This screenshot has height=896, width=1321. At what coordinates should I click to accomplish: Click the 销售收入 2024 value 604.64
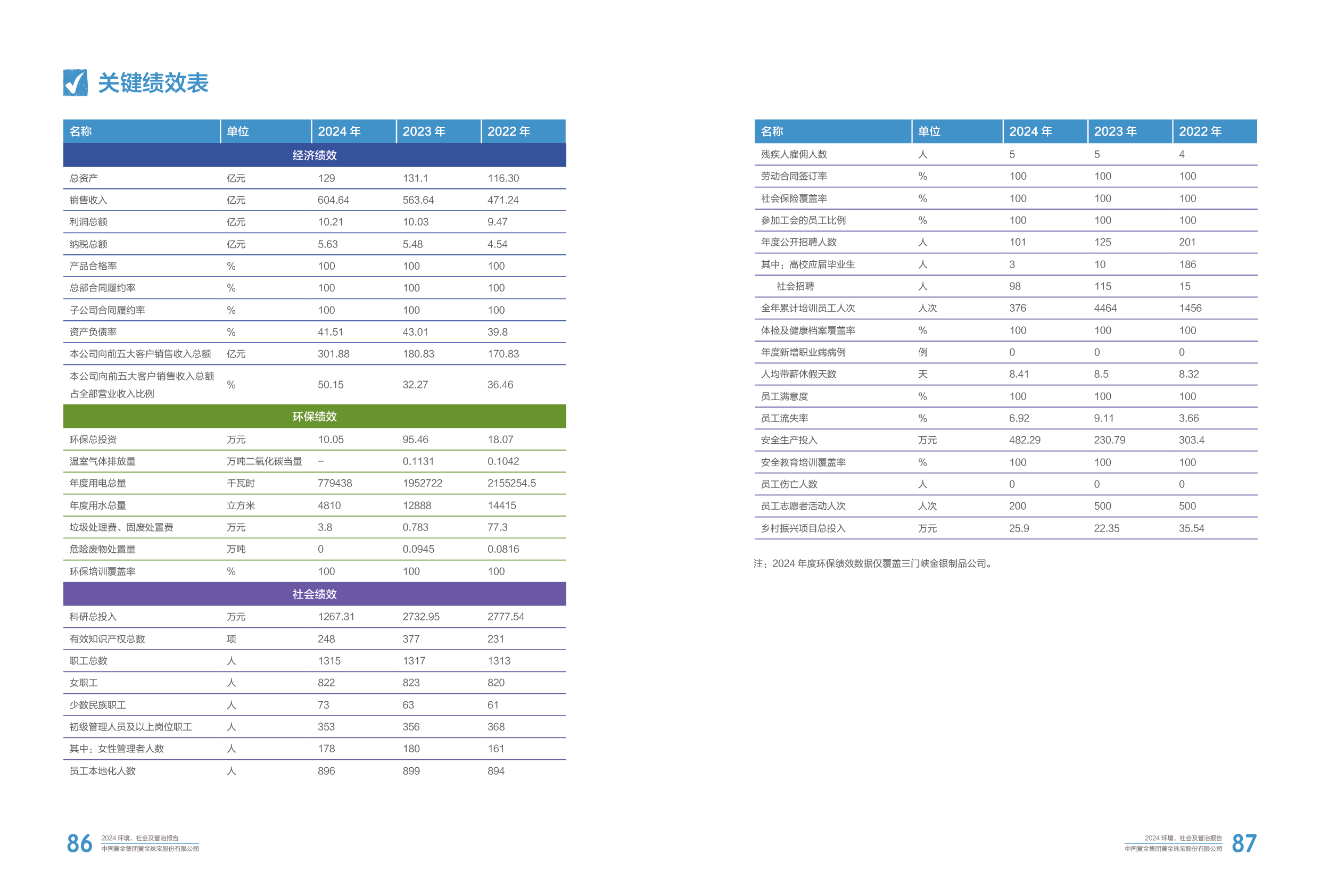coord(333,200)
